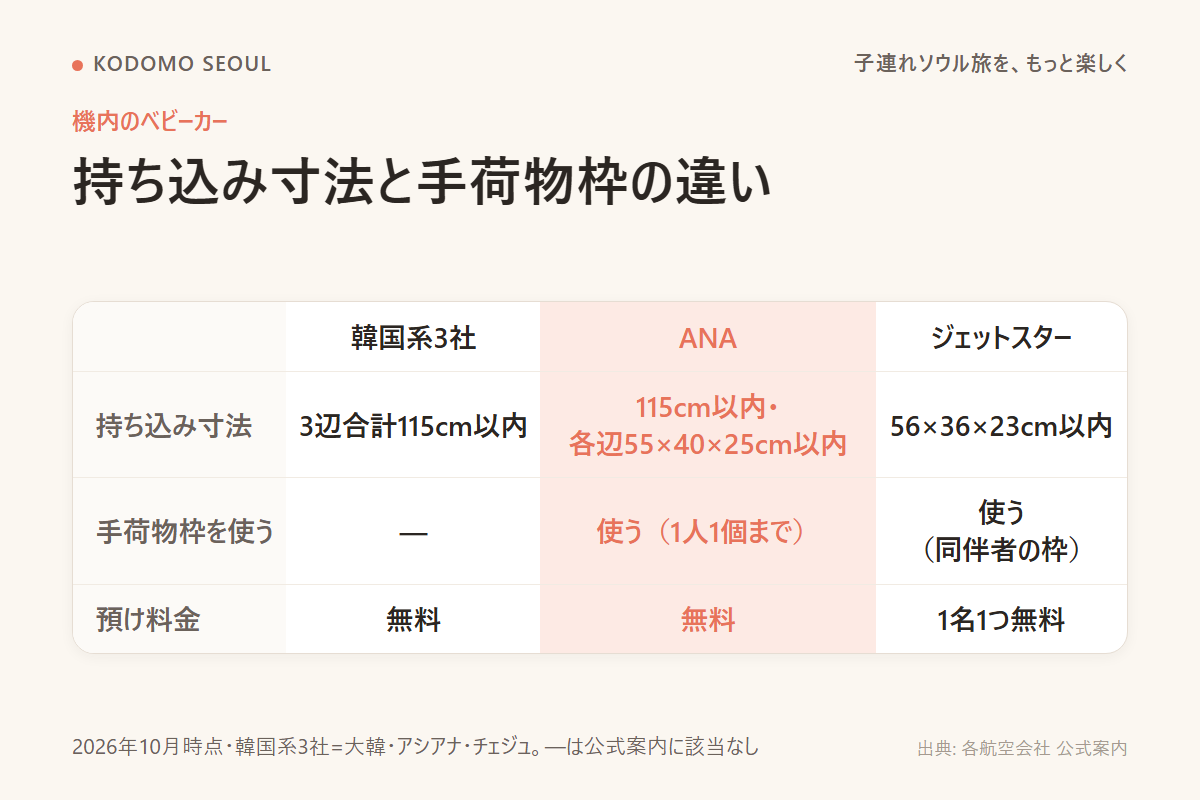Image resolution: width=1200 pixels, height=800 pixels.
Task: Select the 韓国系3社 column header
Action: (413, 338)
